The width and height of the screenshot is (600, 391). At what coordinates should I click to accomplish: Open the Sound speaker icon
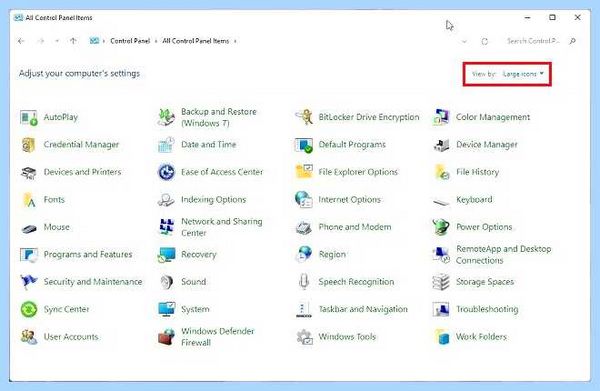click(166, 282)
